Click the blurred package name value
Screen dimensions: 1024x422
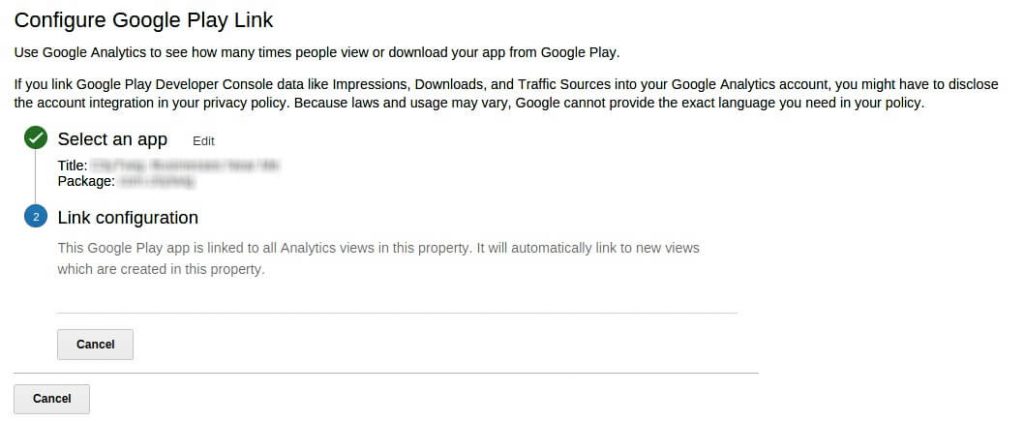tap(157, 182)
